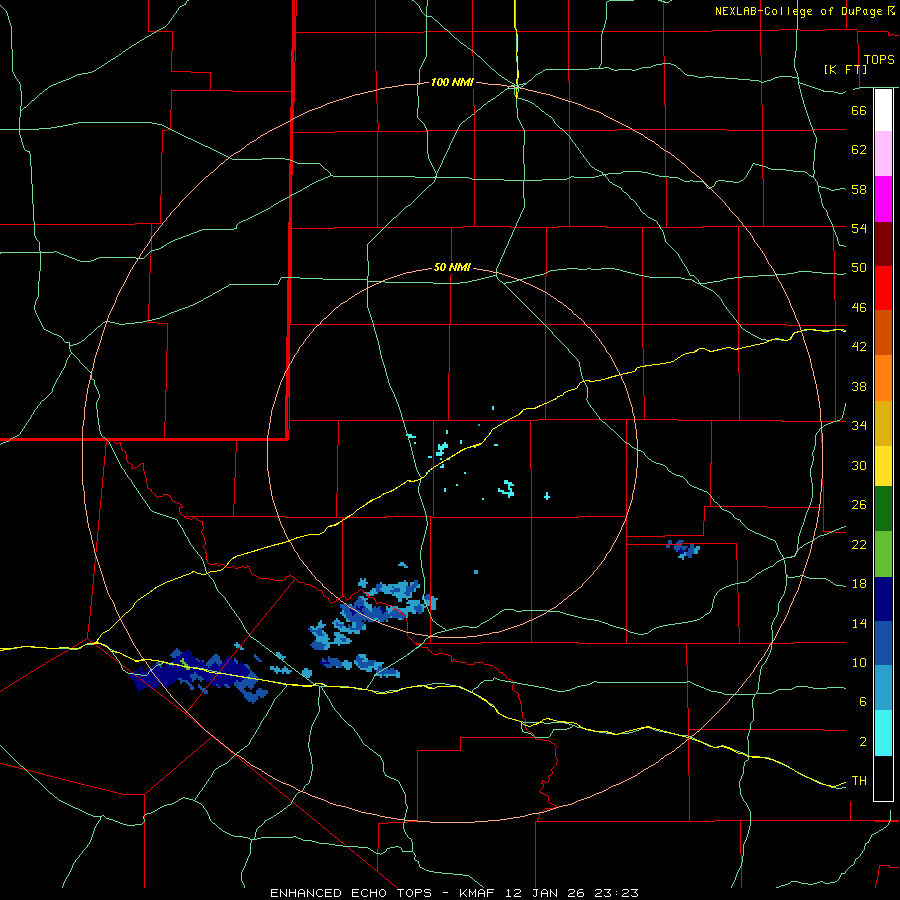Click the navy blue legend swatch
The width and height of the screenshot is (900, 900).
tap(883, 599)
